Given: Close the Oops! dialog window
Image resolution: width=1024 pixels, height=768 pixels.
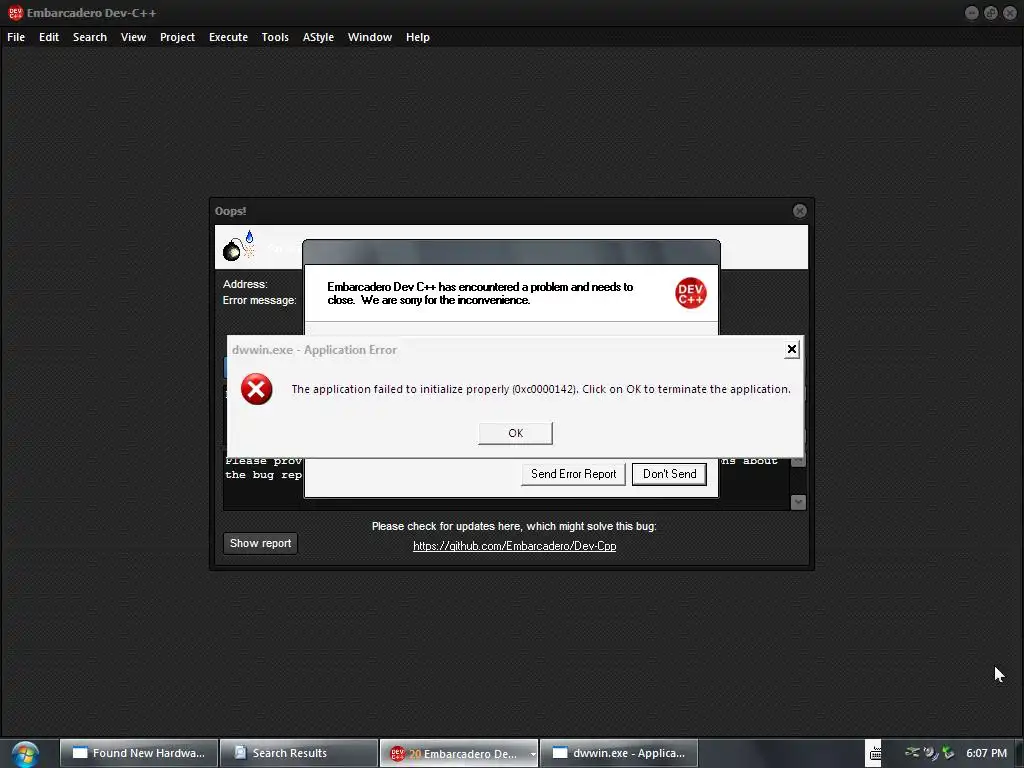Looking at the screenshot, I should pos(799,211).
